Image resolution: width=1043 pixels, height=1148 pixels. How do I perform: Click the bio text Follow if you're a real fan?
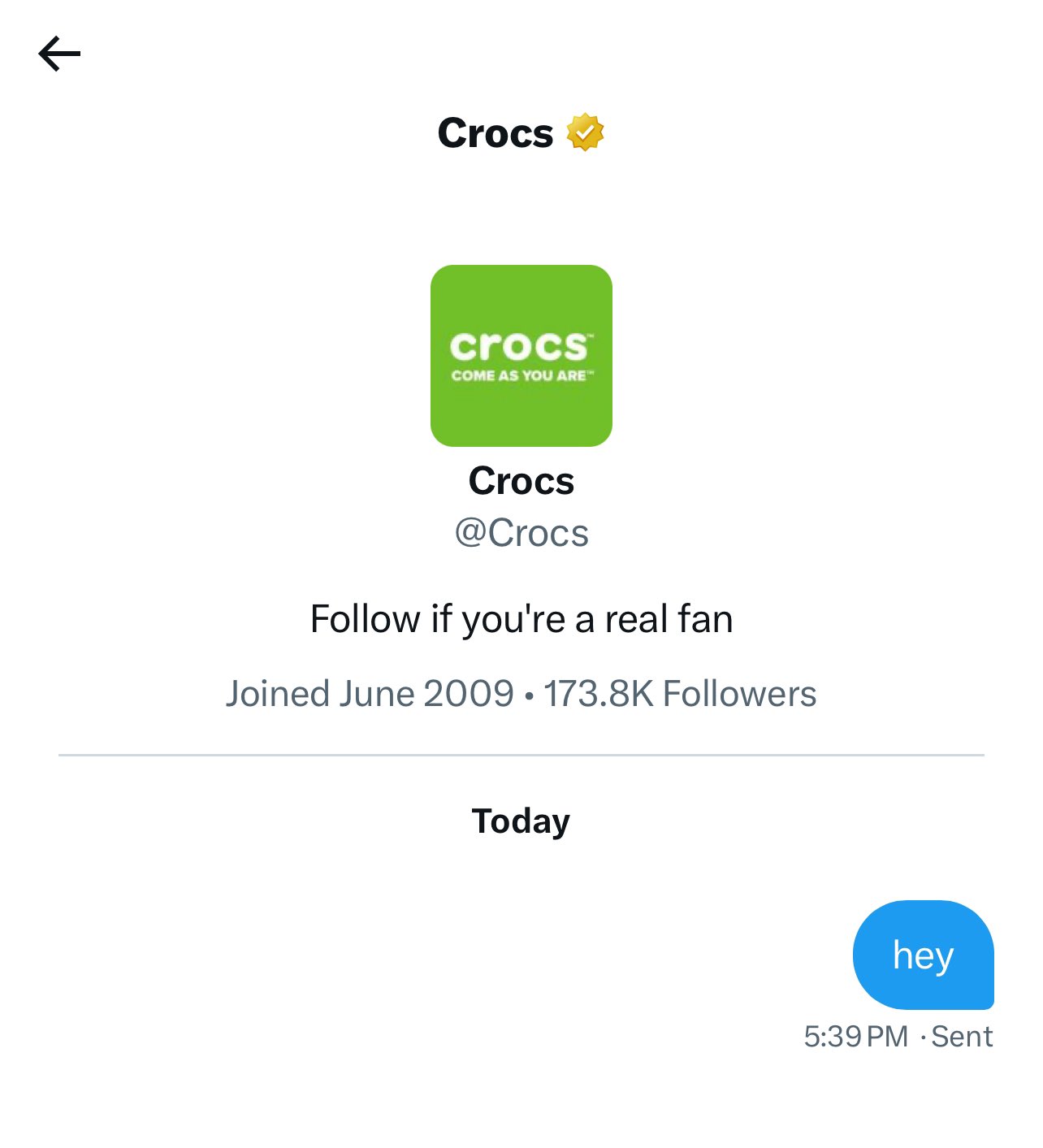coord(521,619)
